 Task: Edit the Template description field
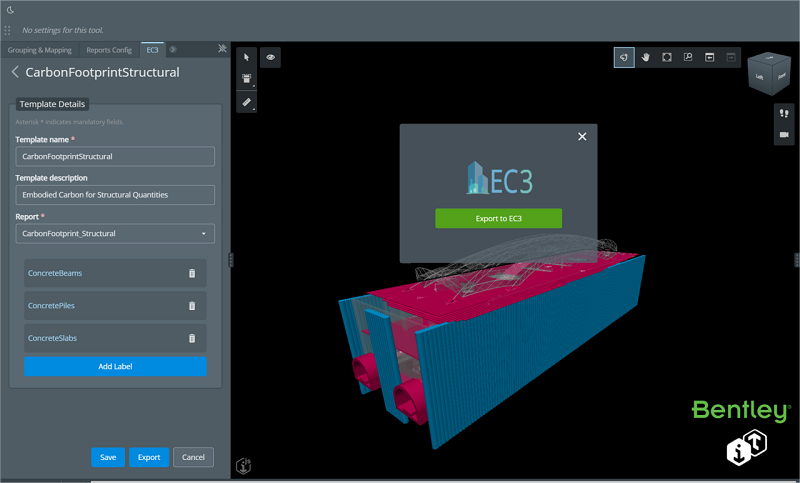pos(115,195)
